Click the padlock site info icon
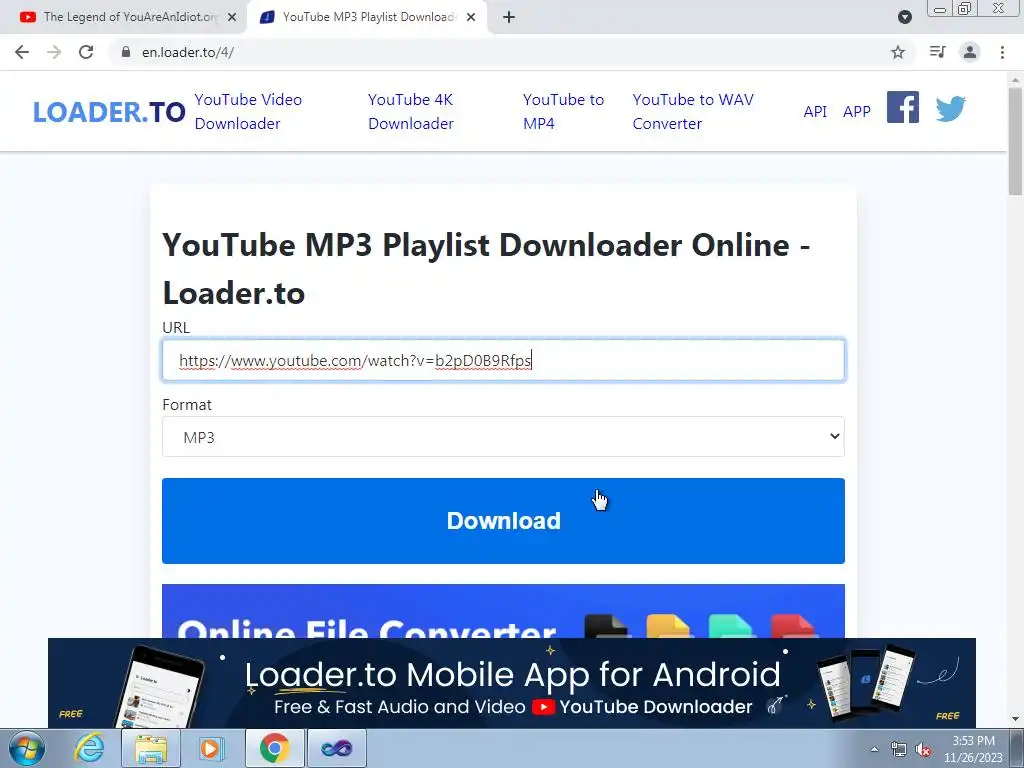The width and height of the screenshot is (1024, 768). tap(126, 52)
